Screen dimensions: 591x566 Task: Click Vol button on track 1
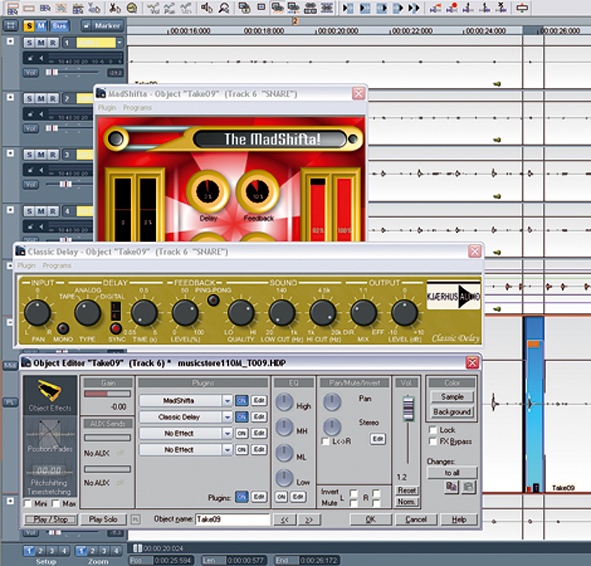(x=31, y=72)
